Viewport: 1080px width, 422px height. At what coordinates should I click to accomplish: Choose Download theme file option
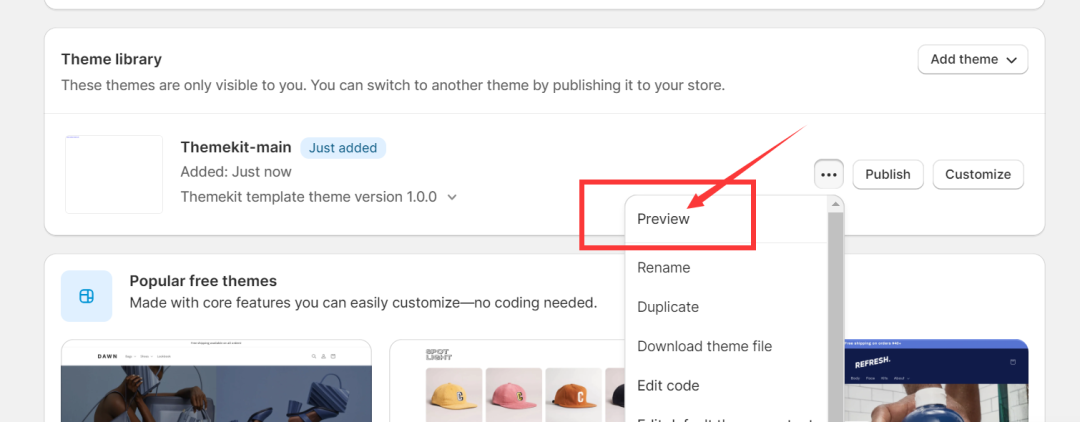tap(704, 346)
